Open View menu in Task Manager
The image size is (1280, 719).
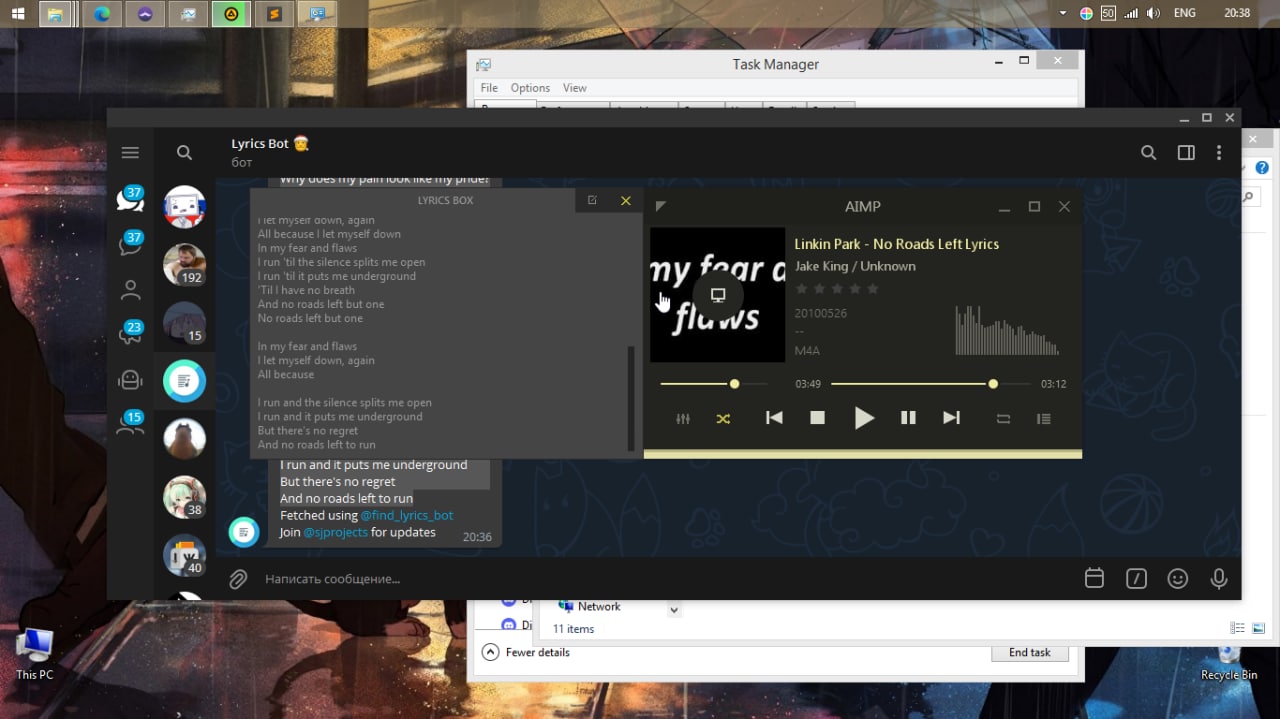coord(574,88)
